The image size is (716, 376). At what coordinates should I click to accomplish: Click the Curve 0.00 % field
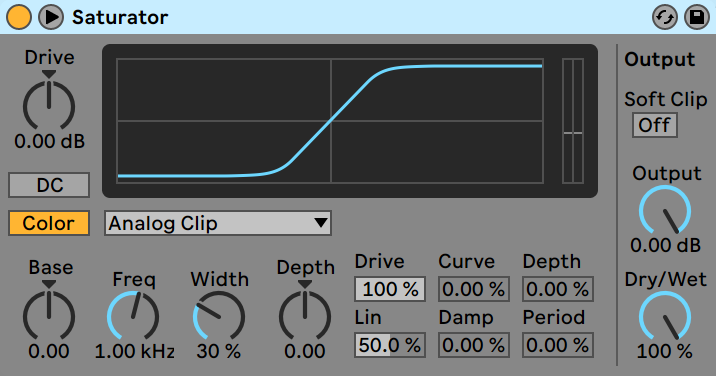coord(474,289)
